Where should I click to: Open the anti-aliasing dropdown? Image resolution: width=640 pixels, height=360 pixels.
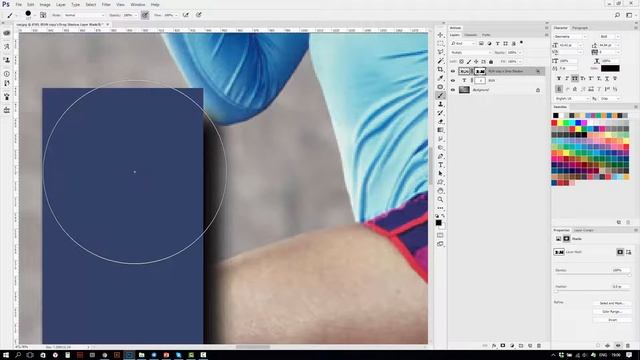pyautogui.click(x=610, y=99)
